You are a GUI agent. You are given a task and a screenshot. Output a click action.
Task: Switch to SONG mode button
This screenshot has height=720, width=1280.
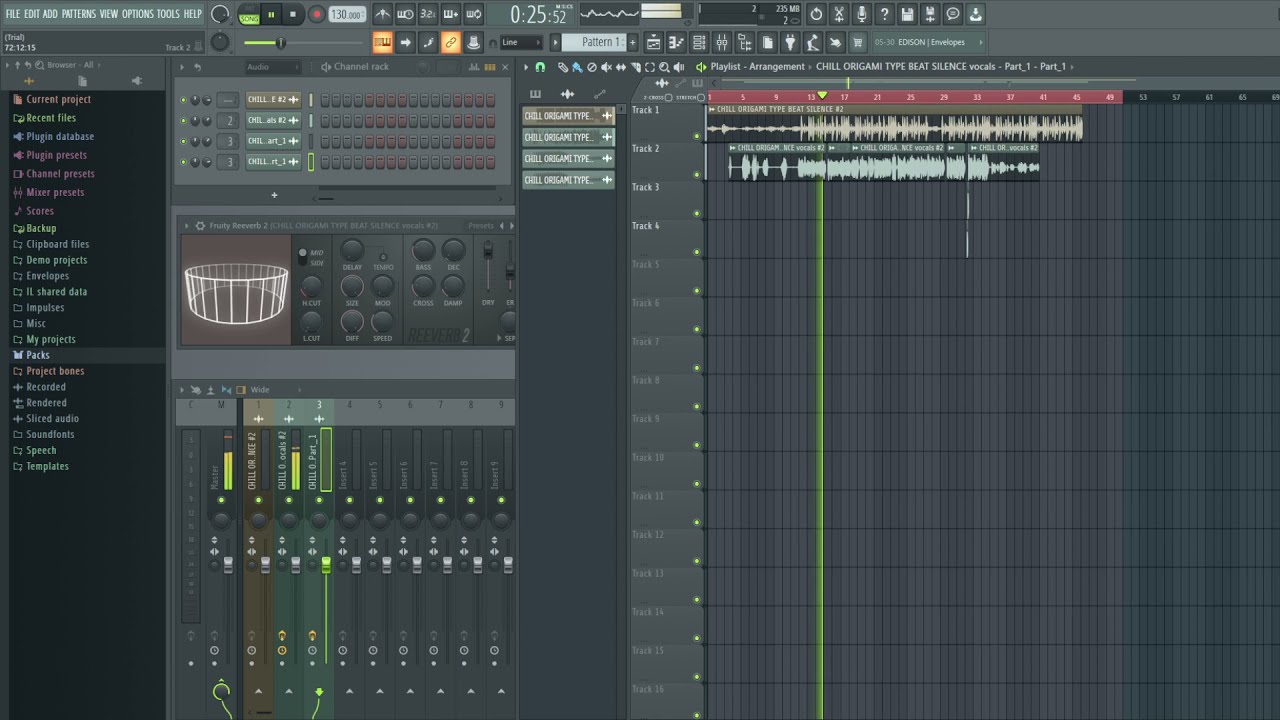pyautogui.click(x=249, y=19)
